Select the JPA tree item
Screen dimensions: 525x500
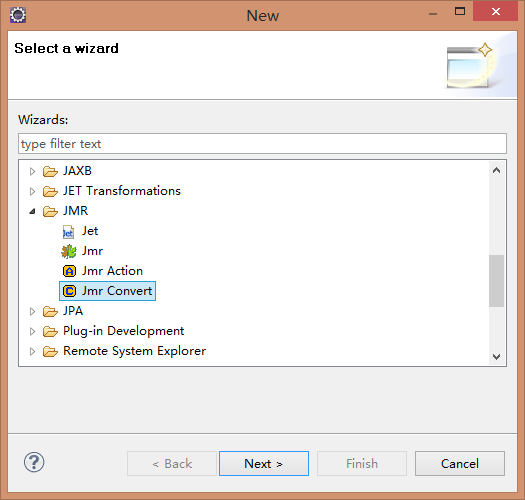click(x=73, y=311)
